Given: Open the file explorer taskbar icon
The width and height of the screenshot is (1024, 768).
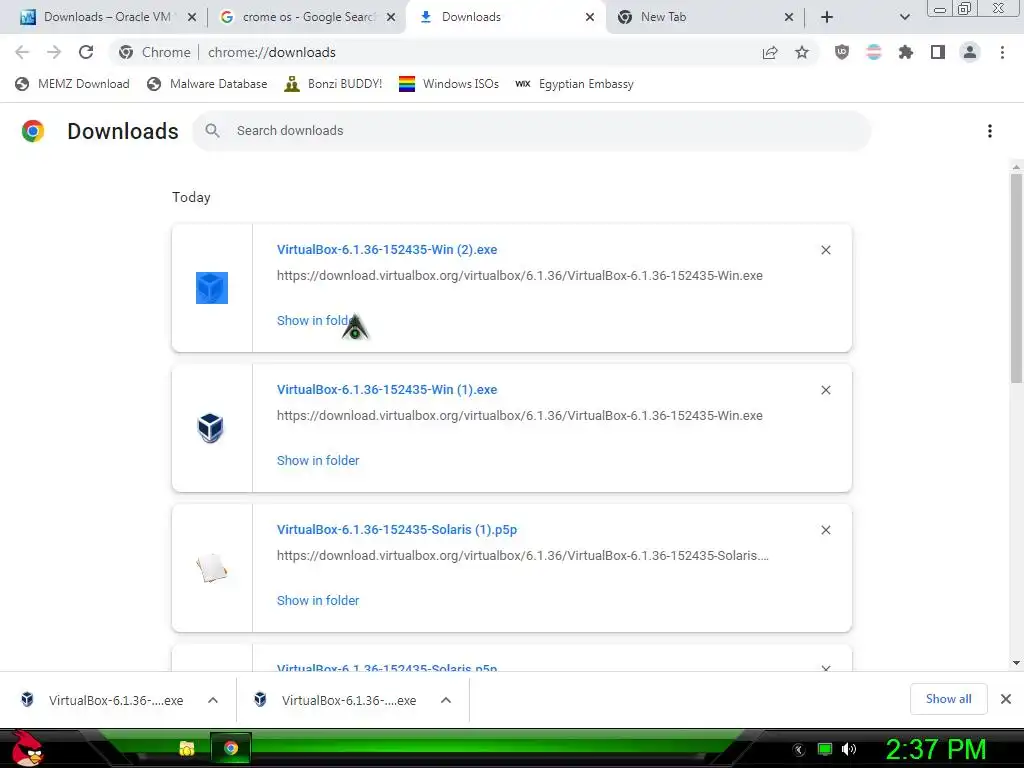Looking at the screenshot, I should [x=187, y=748].
